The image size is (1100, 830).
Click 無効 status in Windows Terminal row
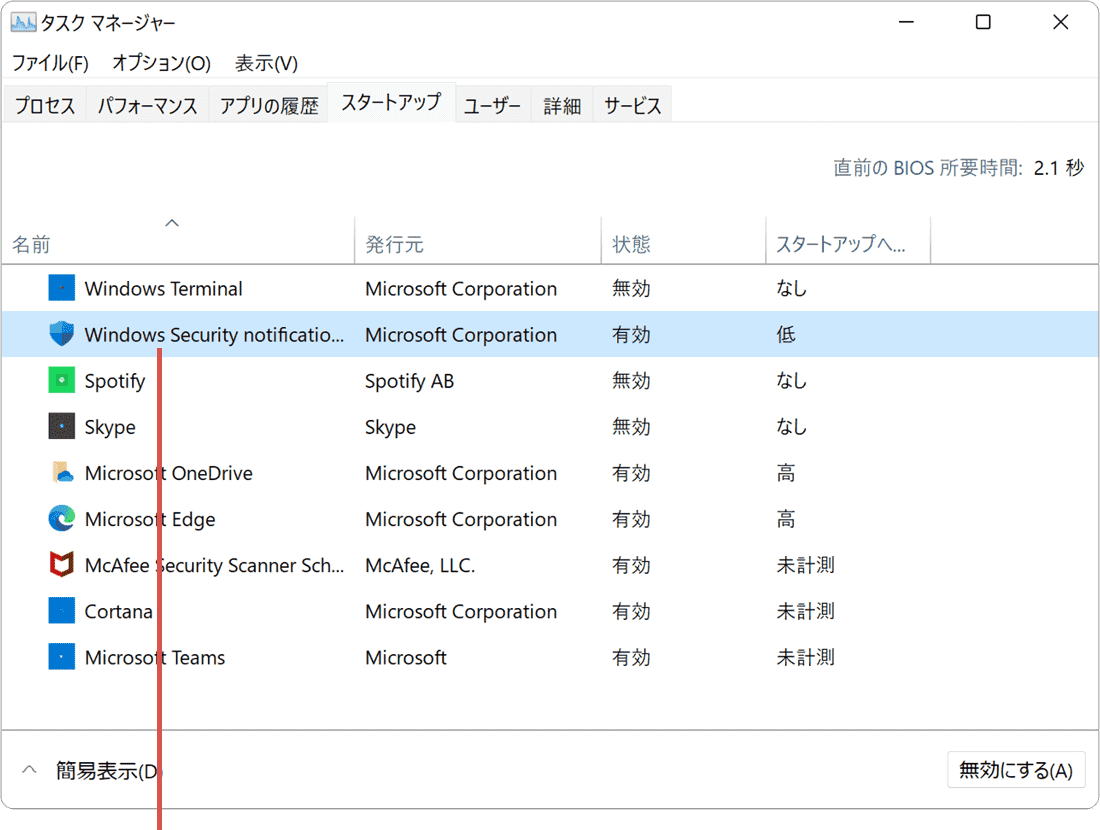click(631, 288)
